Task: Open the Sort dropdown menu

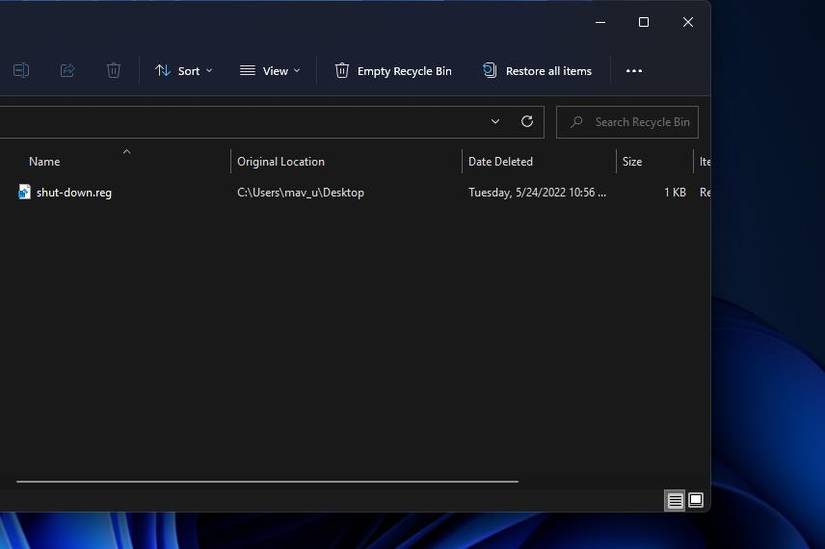Action: pyautogui.click(x=183, y=71)
